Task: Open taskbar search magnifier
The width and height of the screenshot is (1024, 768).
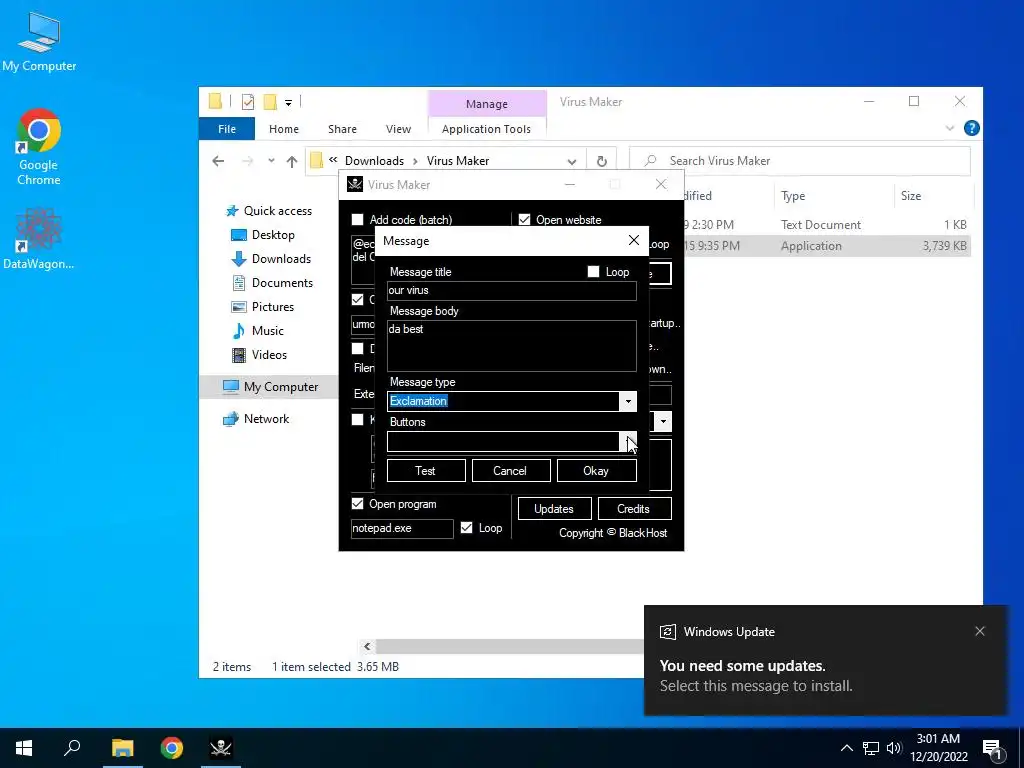Action: [72, 748]
